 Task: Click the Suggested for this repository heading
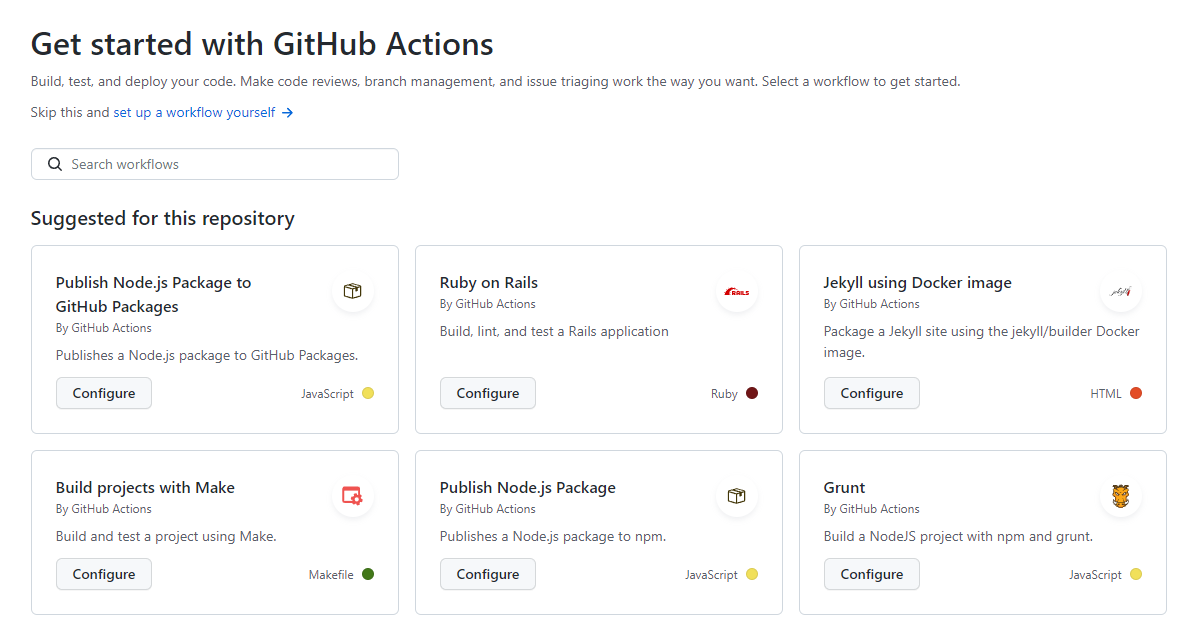coord(162,218)
